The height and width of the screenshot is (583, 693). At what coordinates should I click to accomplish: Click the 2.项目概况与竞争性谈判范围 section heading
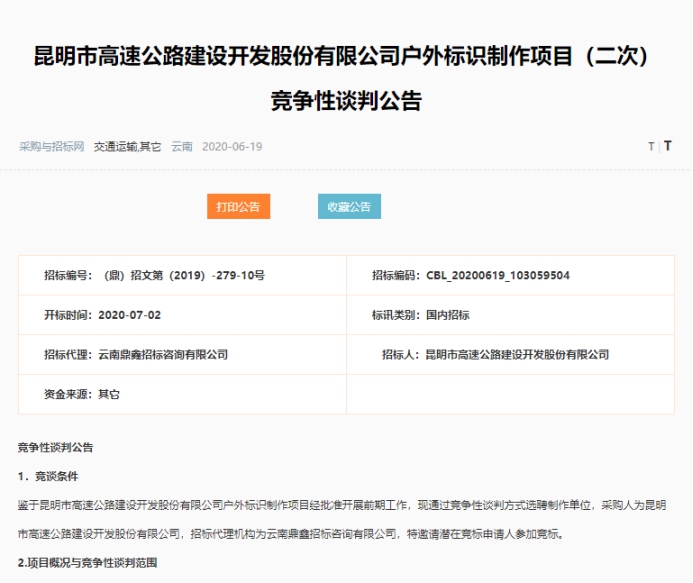click(x=88, y=563)
